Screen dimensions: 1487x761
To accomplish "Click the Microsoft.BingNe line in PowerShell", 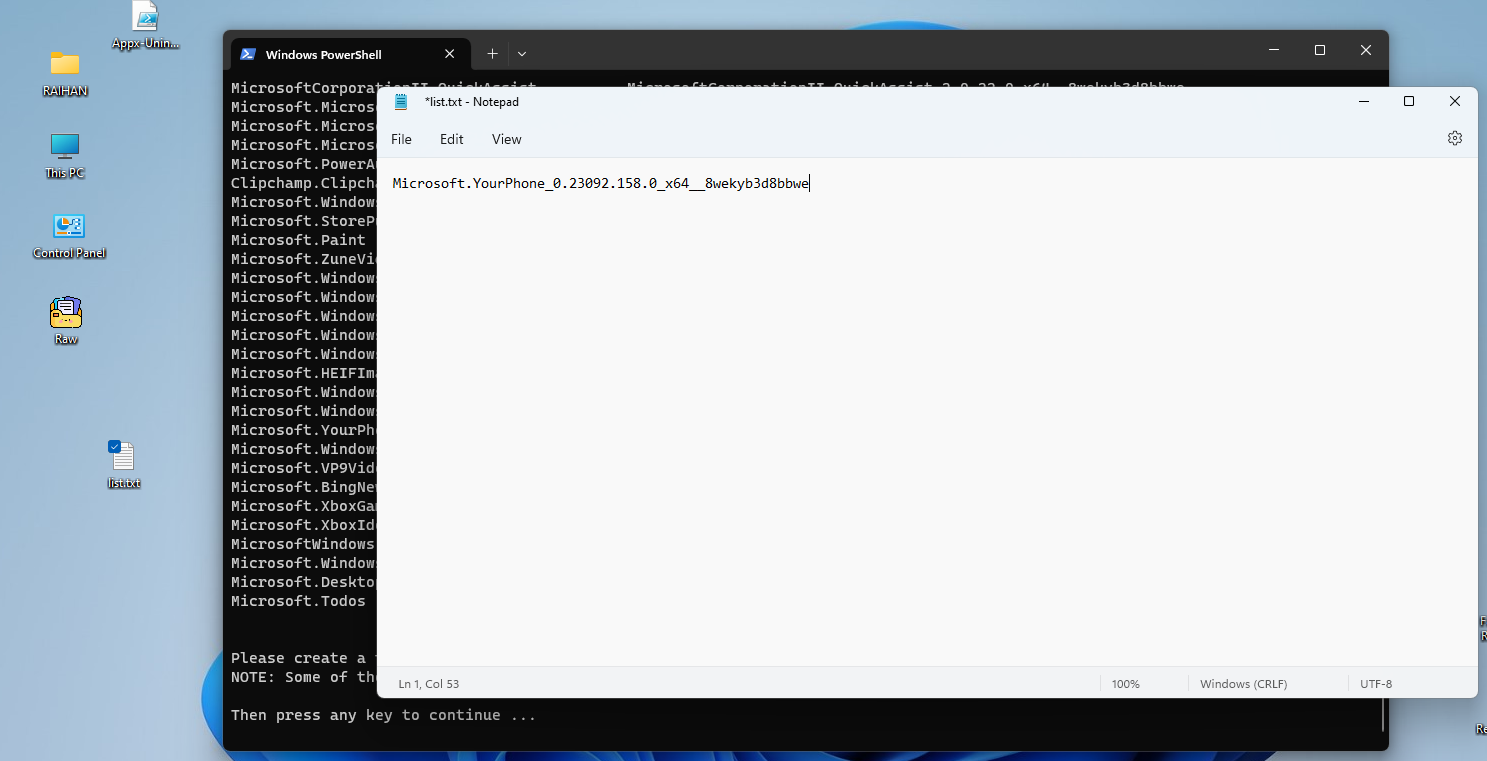I will [304, 487].
